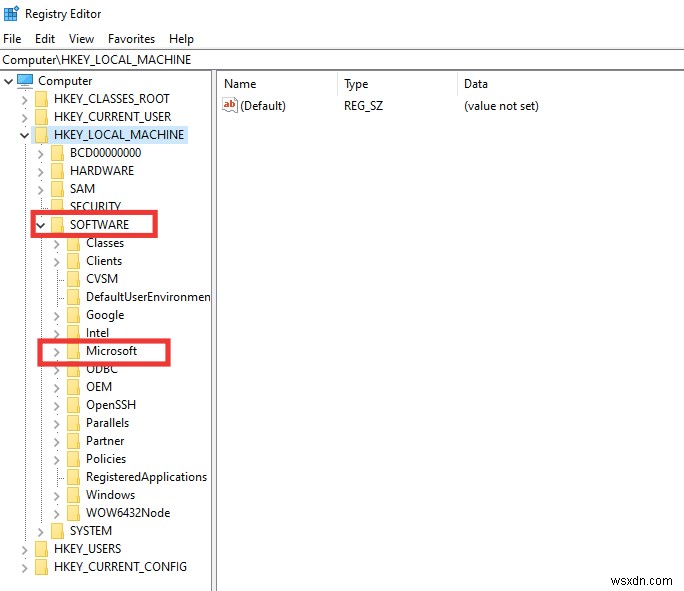Click the Parallels folder icon
684x591 pixels.
(74, 423)
